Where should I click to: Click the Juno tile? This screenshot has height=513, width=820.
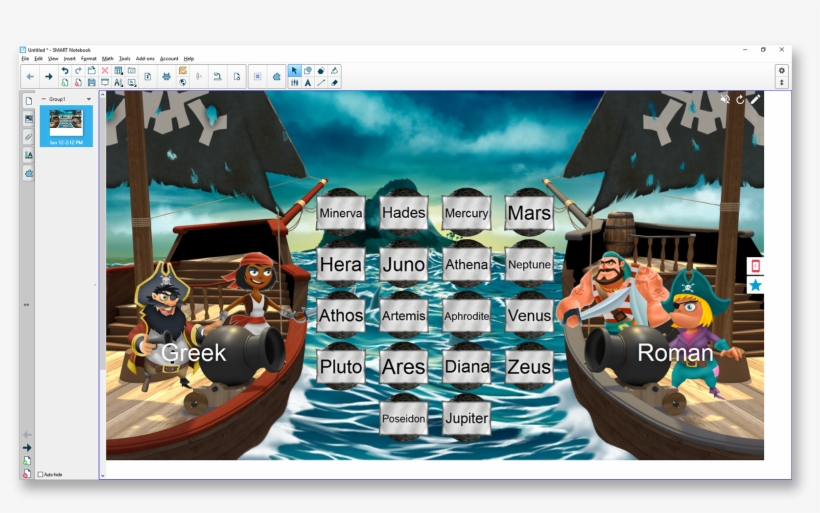click(404, 264)
